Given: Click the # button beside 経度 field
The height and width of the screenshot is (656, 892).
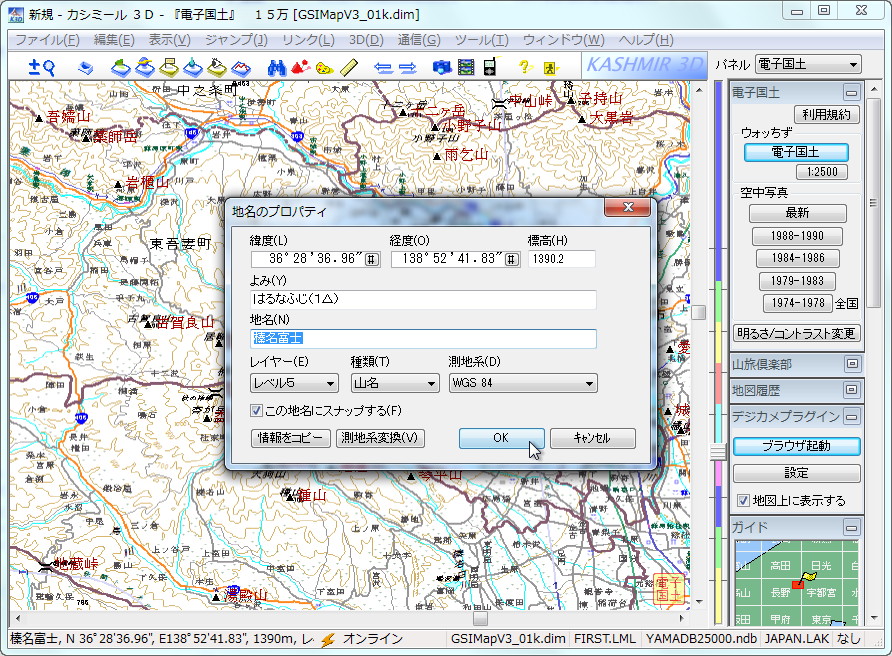Looking at the screenshot, I should click(511, 259).
